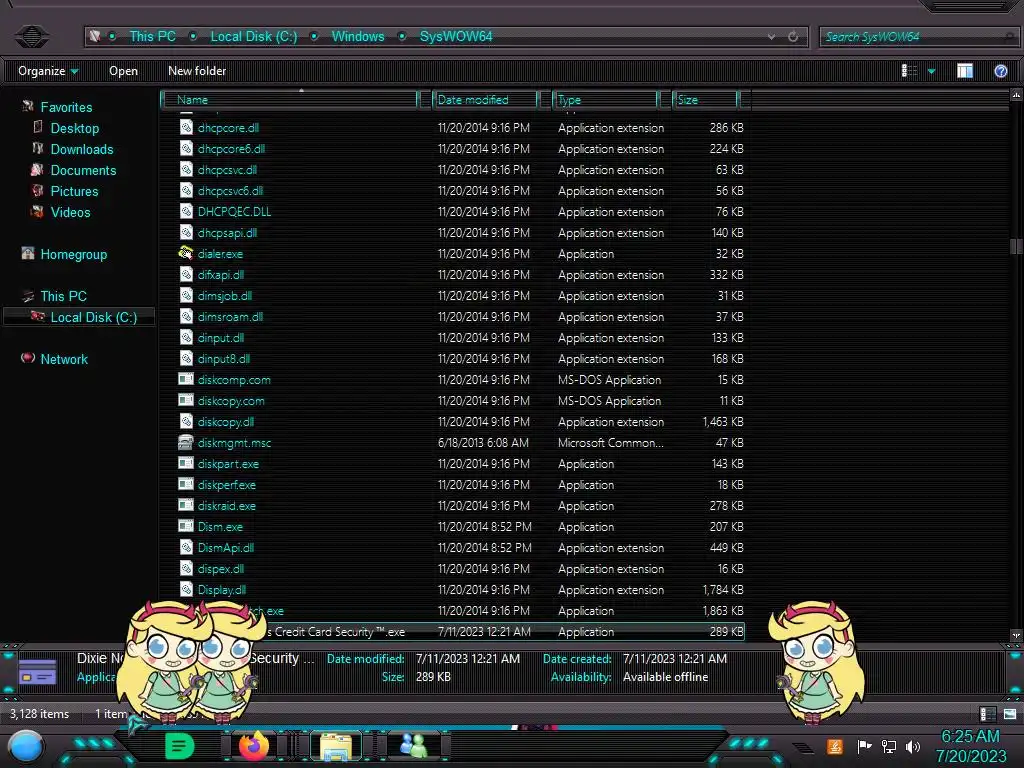Open Pictures in navigation pane
Viewport: 1024px width, 768px height.
(74, 191)
